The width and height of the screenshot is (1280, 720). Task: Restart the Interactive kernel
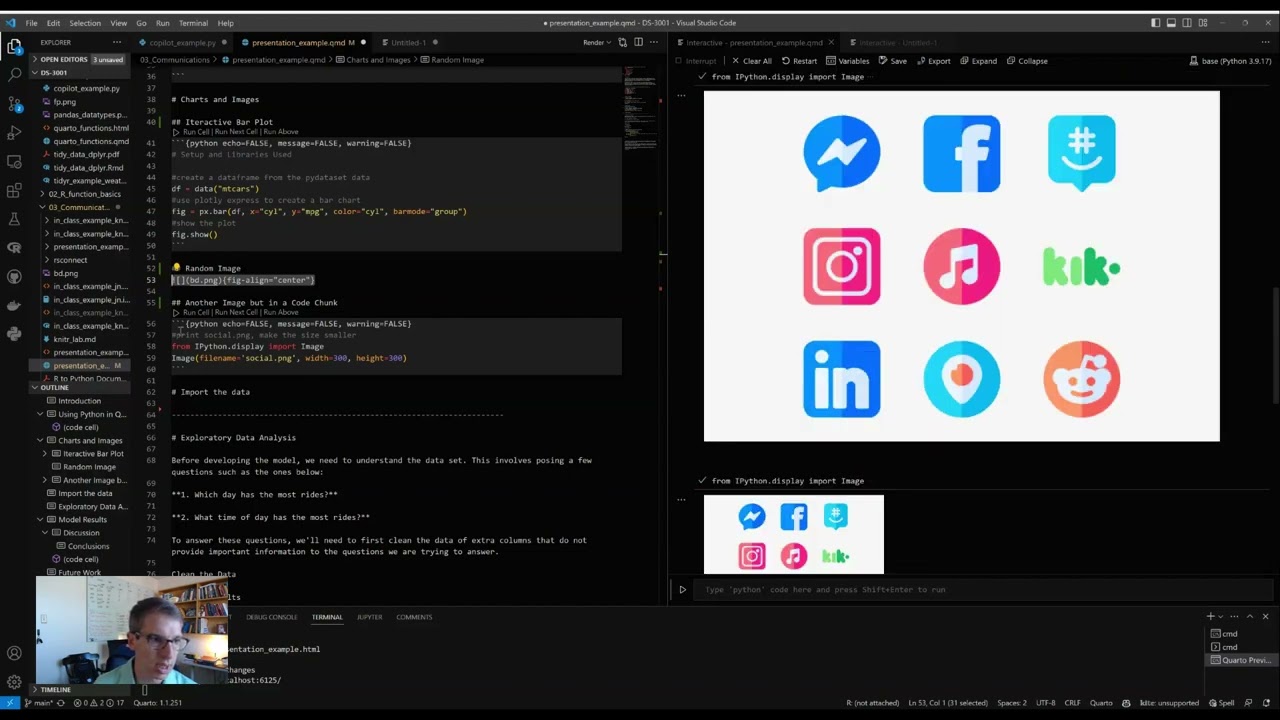[799, 61]
